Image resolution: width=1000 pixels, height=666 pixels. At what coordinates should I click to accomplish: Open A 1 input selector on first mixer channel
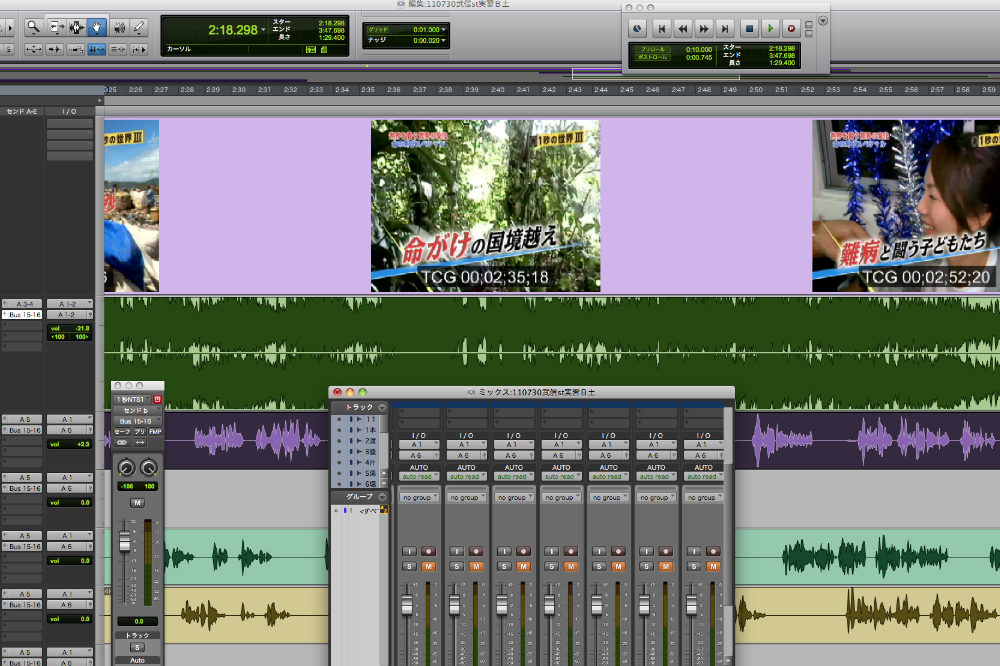point(419,445)
